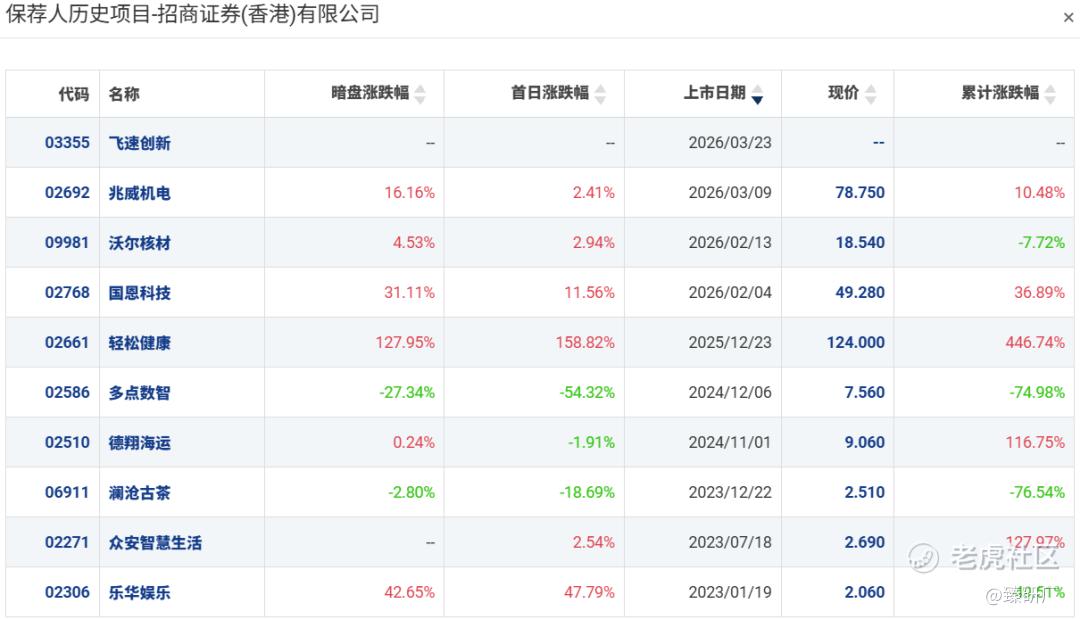Sort by 累计涨跌幅 column arrows

pyautogui.click(x=1050, y=94)
